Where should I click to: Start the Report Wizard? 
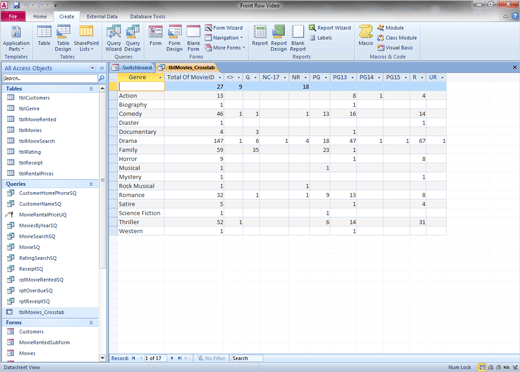pyautogui.click(x=330, y=28)
